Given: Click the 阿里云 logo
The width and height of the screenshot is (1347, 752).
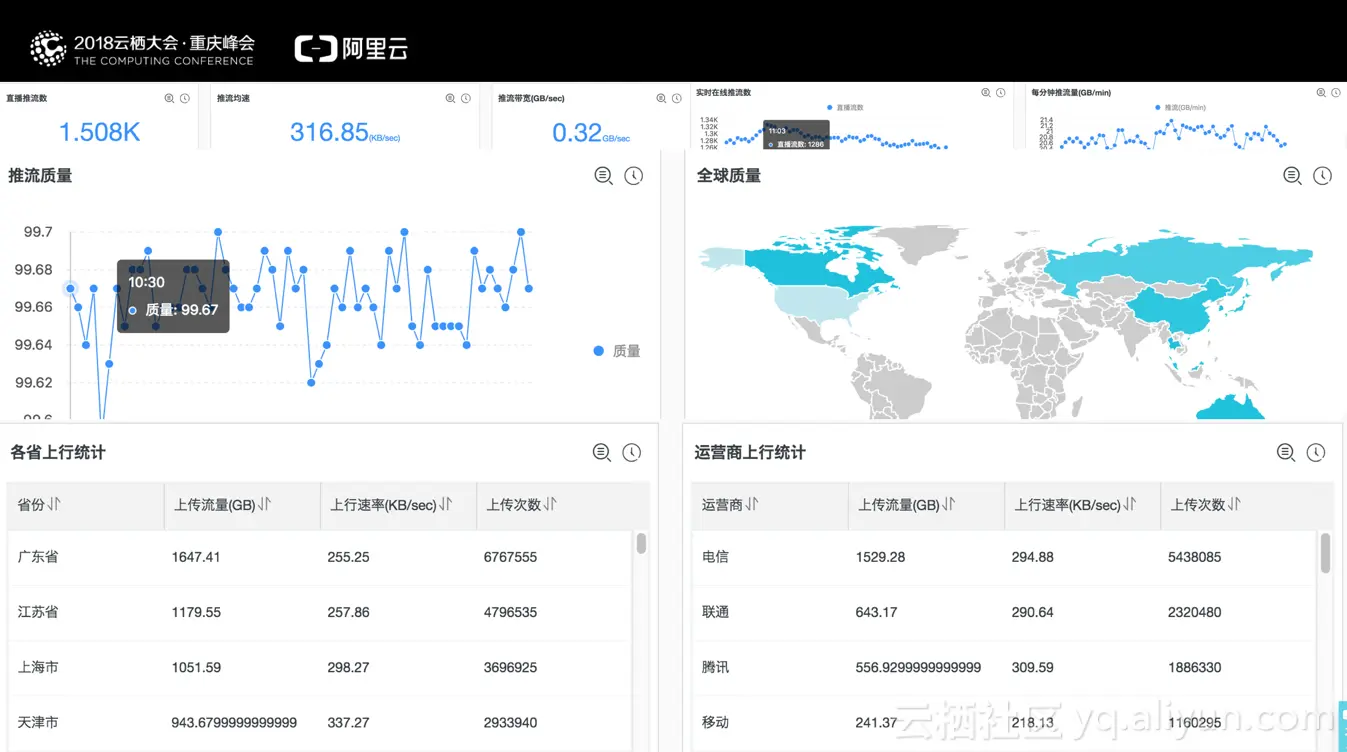Looking at the screenshot, I should (x=351, y=48).
